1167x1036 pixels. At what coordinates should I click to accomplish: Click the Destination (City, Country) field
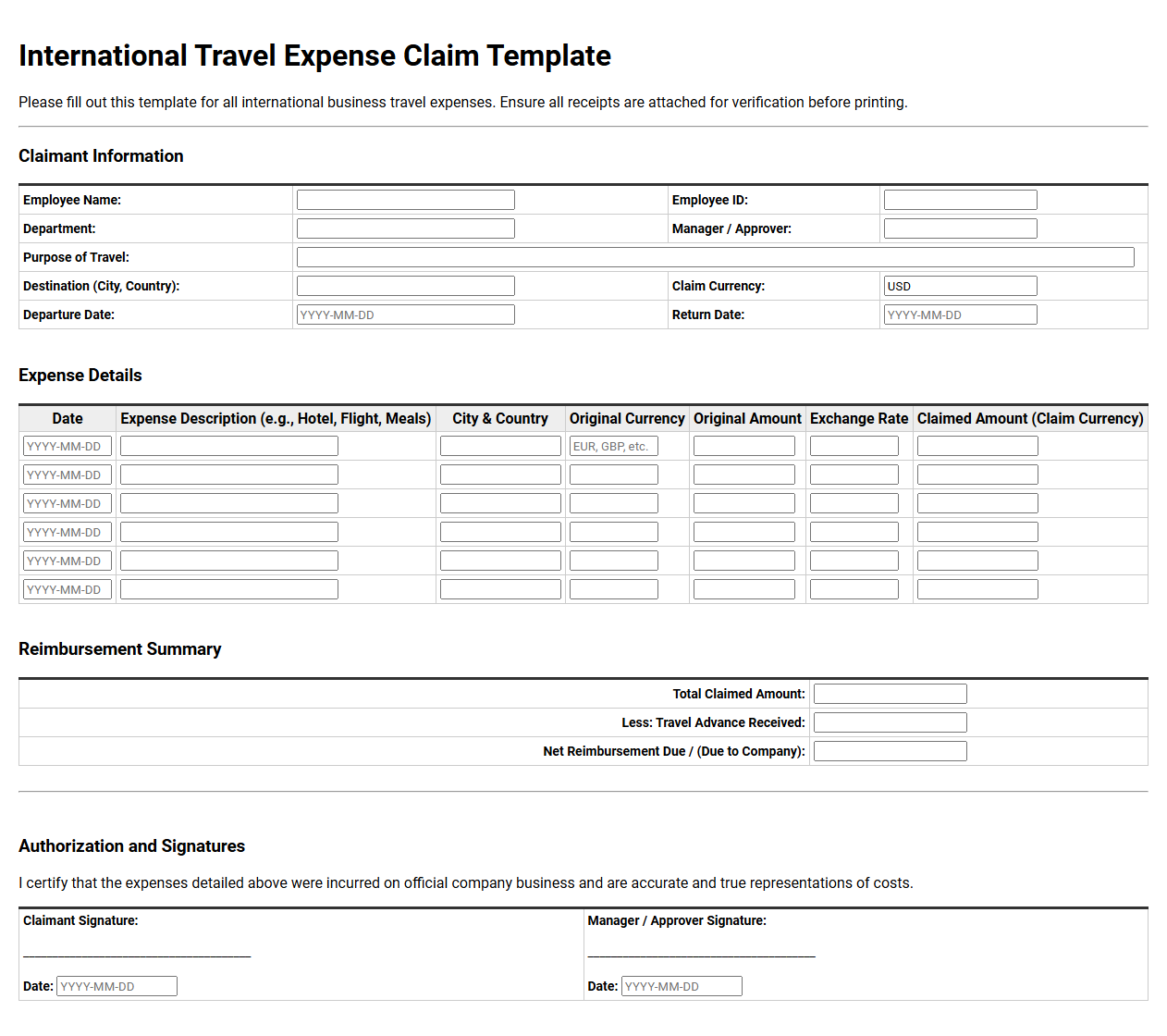click(x=405, y=286)
